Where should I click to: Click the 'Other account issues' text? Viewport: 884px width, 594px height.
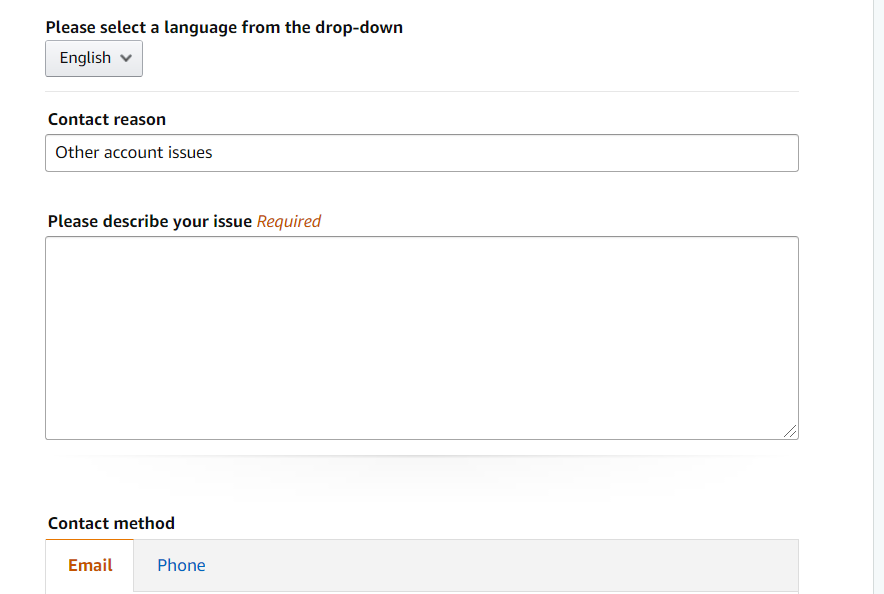coord(134,153)
